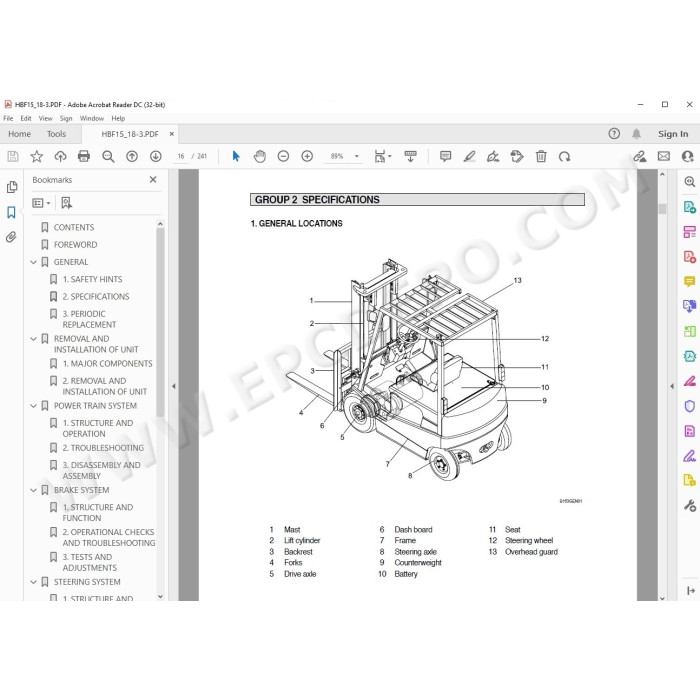Go to next page arrow
The height and width of the screenshot is (700, 700).
(x=155, y=156)
